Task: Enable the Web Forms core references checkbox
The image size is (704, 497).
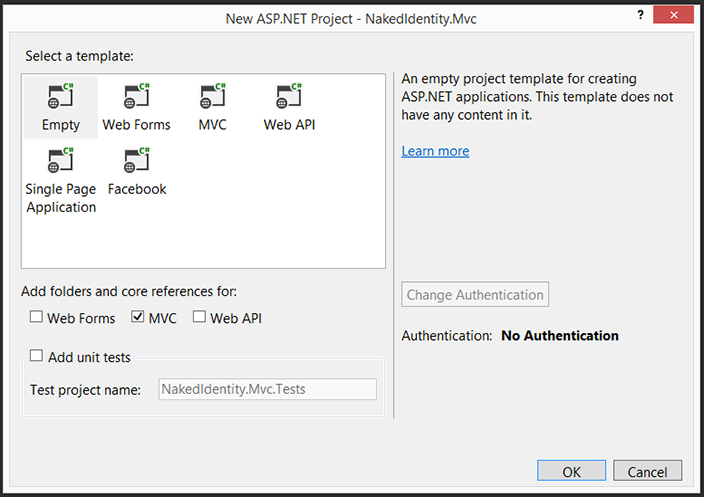Action: 37,318
